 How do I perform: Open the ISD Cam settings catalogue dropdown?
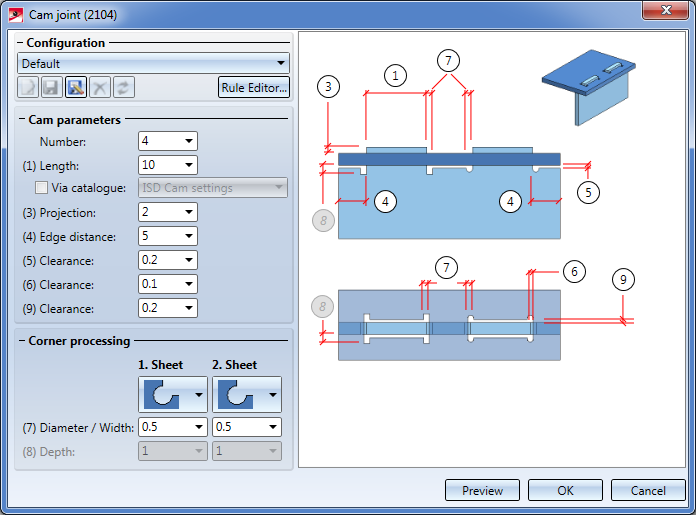point(213,188)
